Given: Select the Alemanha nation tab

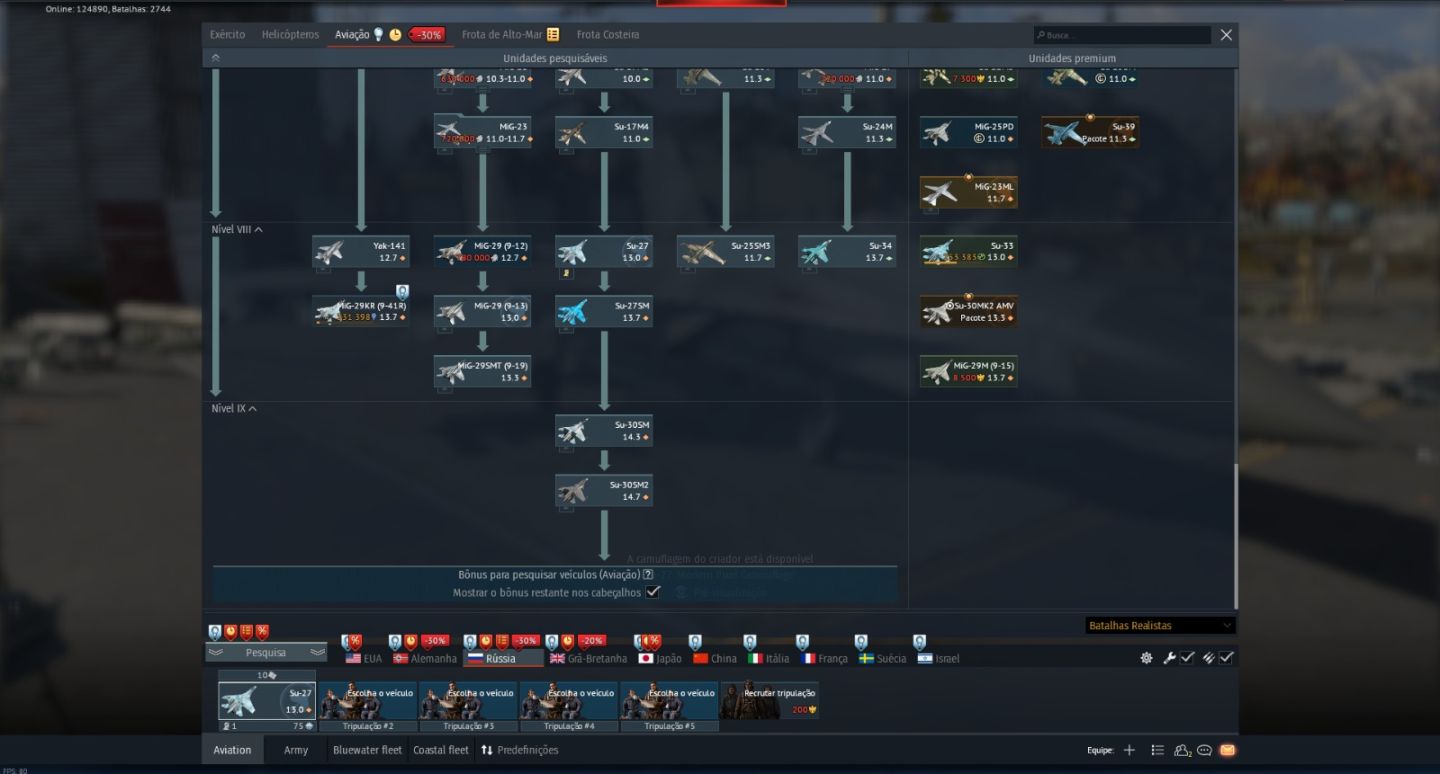Looking at the screenshot, I should click(x=423, y=659).
